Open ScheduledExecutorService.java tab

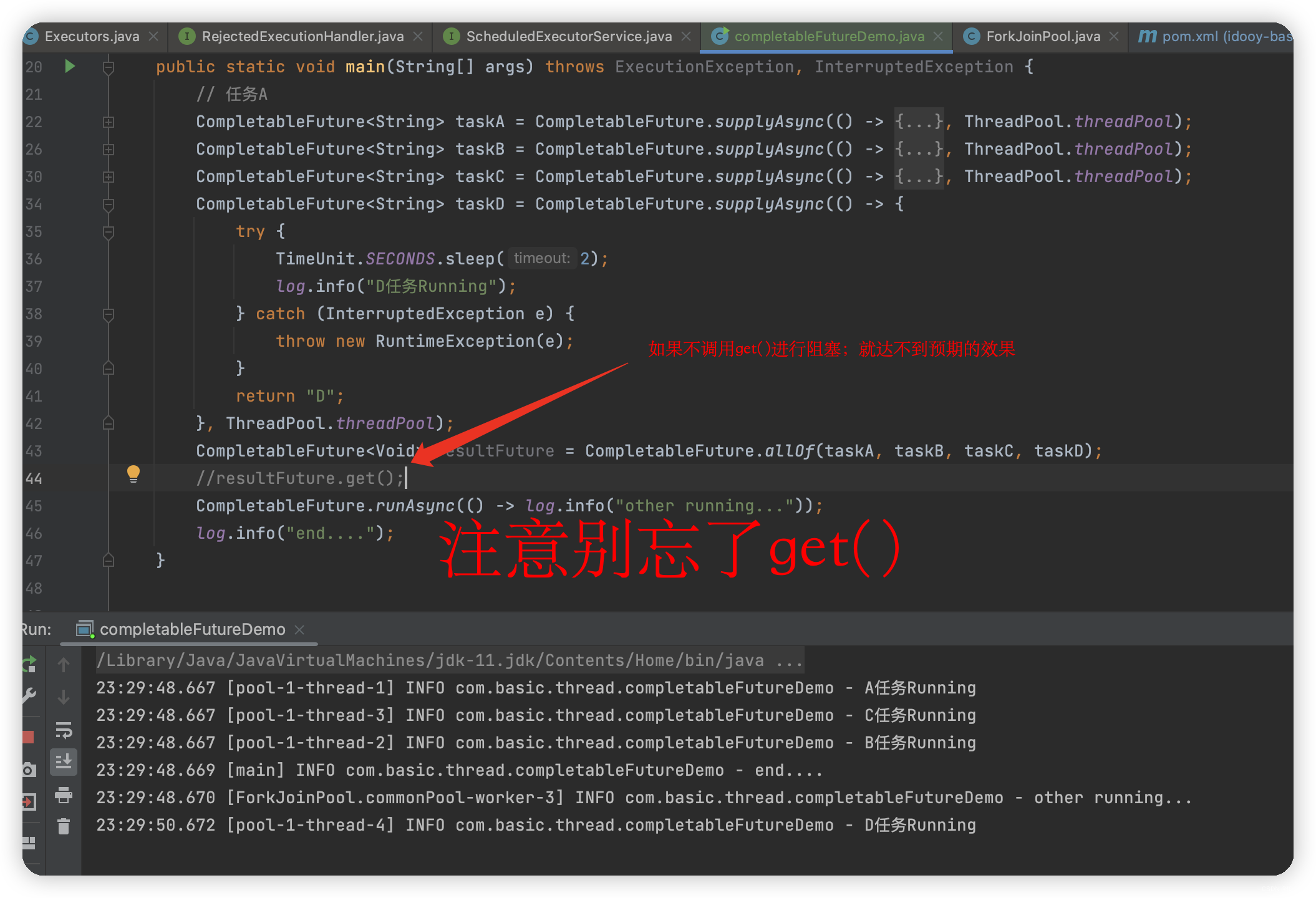click(569, 36)
